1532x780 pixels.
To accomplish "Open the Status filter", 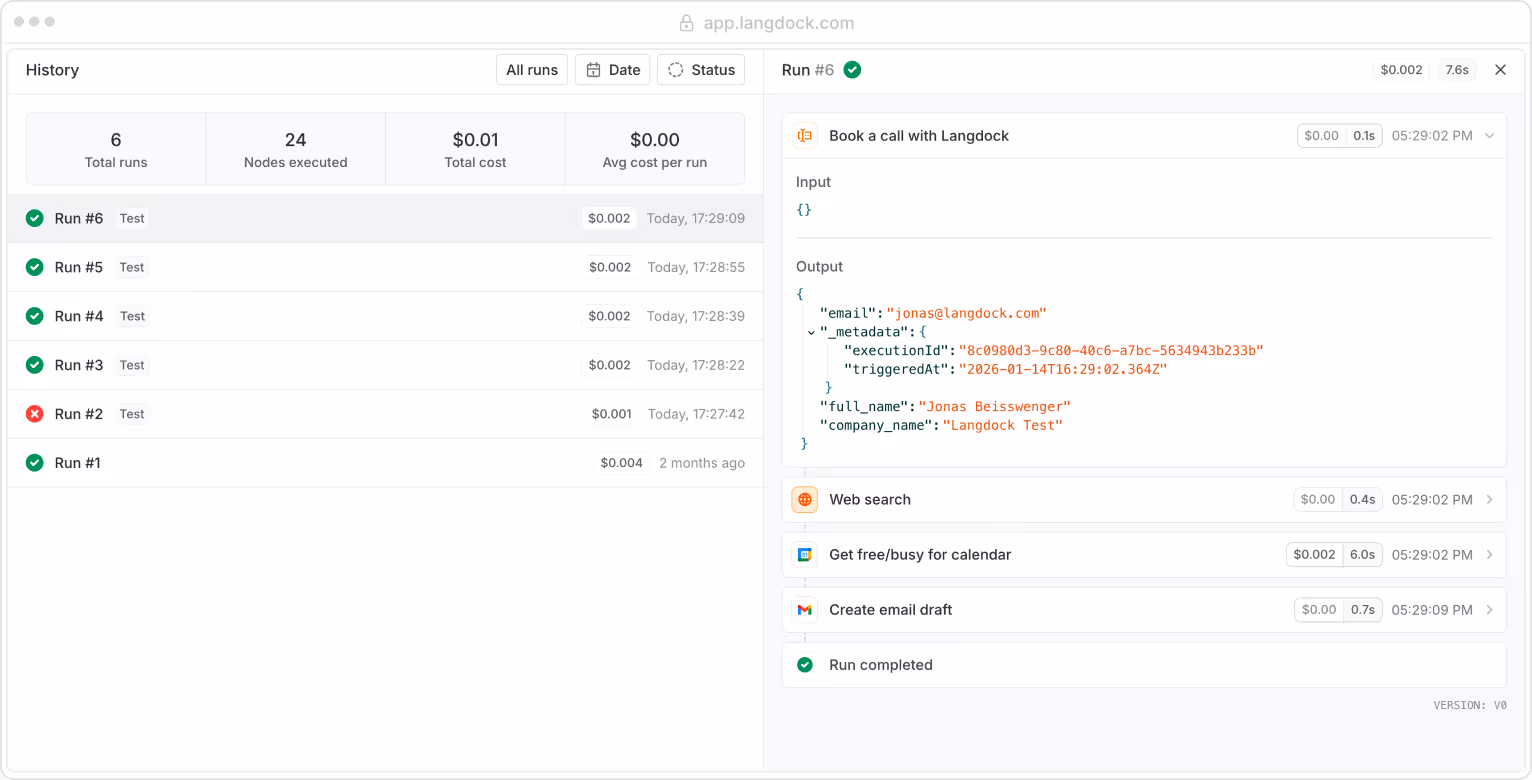I will pyautogui.click(x=701, y=70).
